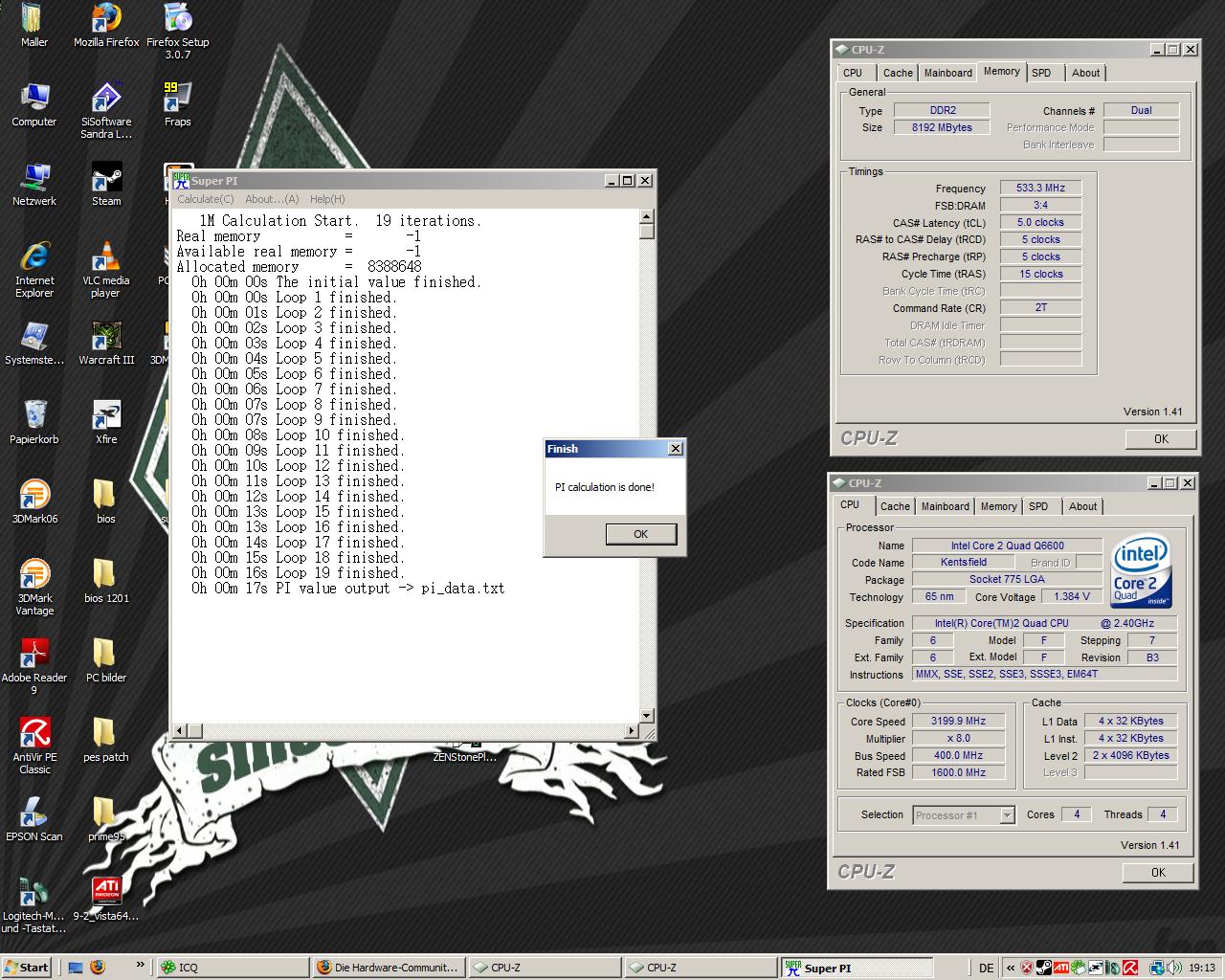The image size is (1225, 980).
Task: Open Internet Explorer desktop icon
Action: pyautogui.click(x=34, y=270)
